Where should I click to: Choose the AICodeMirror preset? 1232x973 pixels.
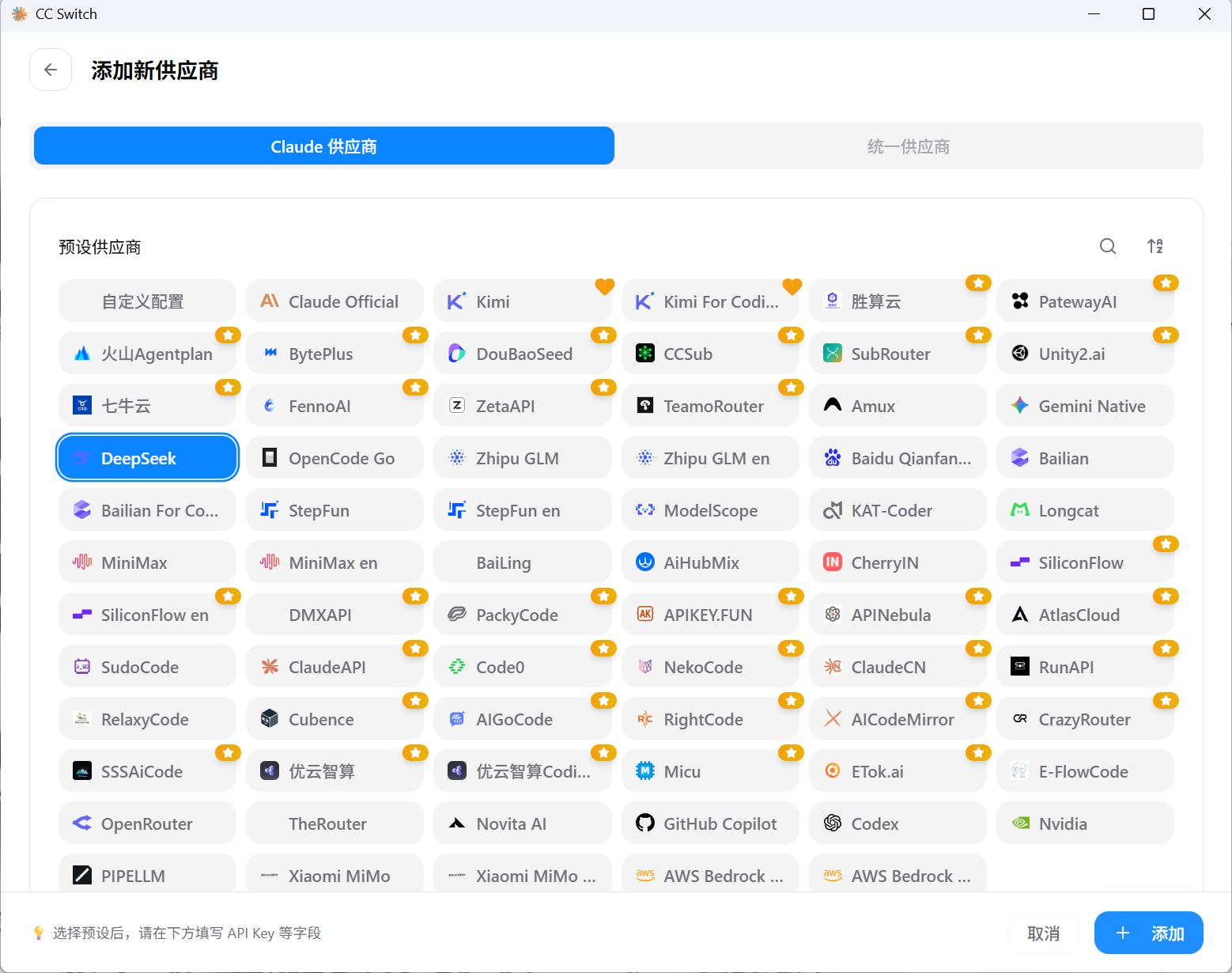(898, 719)
